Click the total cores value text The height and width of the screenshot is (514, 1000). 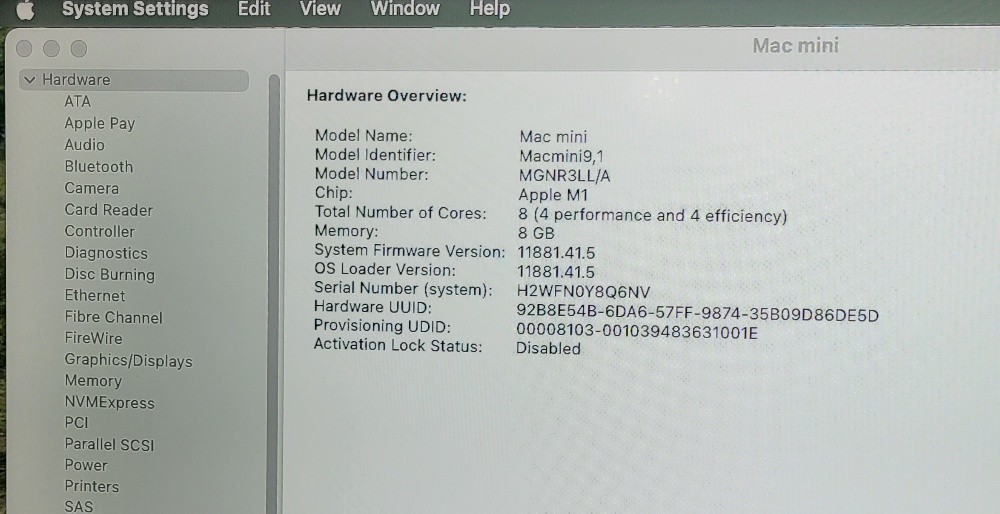point(653,216)
